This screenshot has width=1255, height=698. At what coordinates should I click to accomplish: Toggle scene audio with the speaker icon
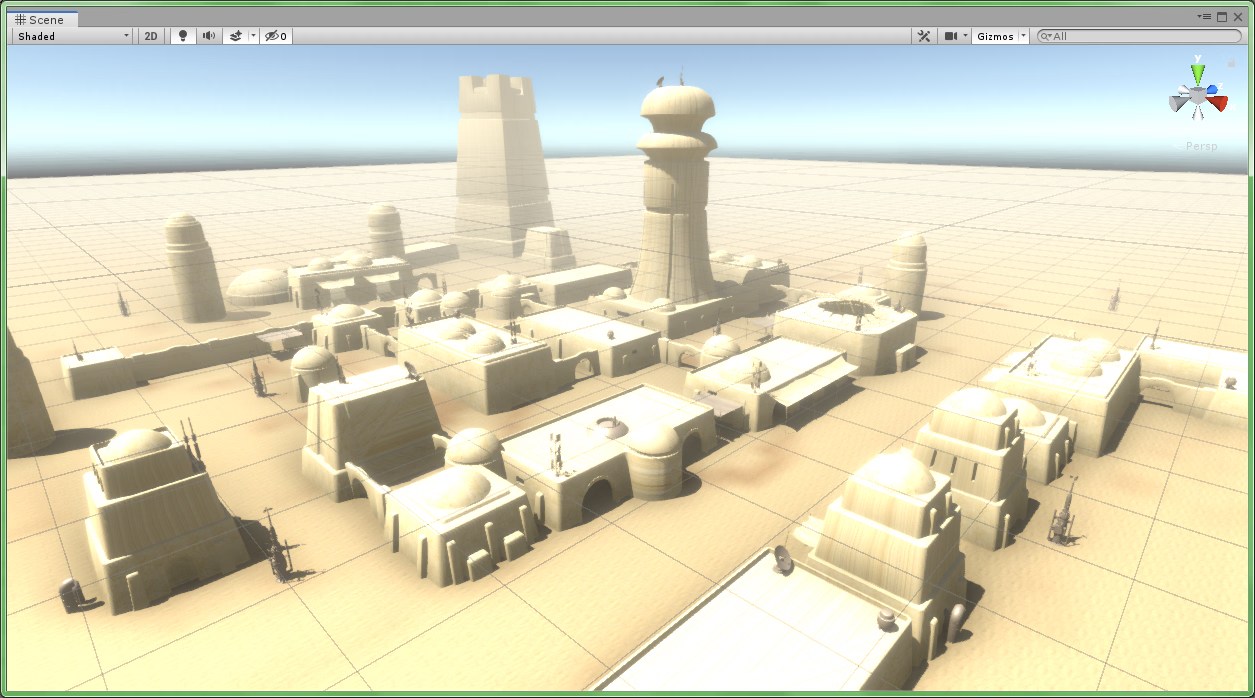(x=209, y=36)
